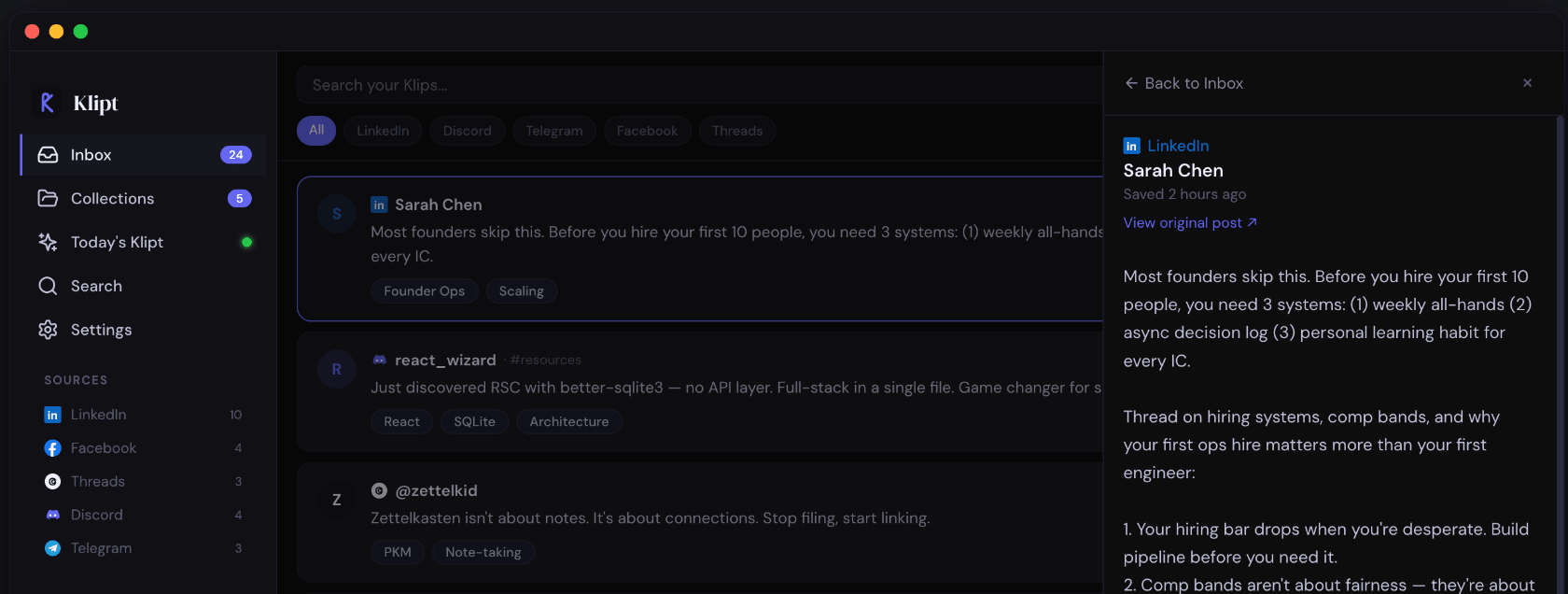The height and width of the screenshot is (594, 1568).
Task: Click the Collections count badge 5
Action: click(x=240, y=199)
